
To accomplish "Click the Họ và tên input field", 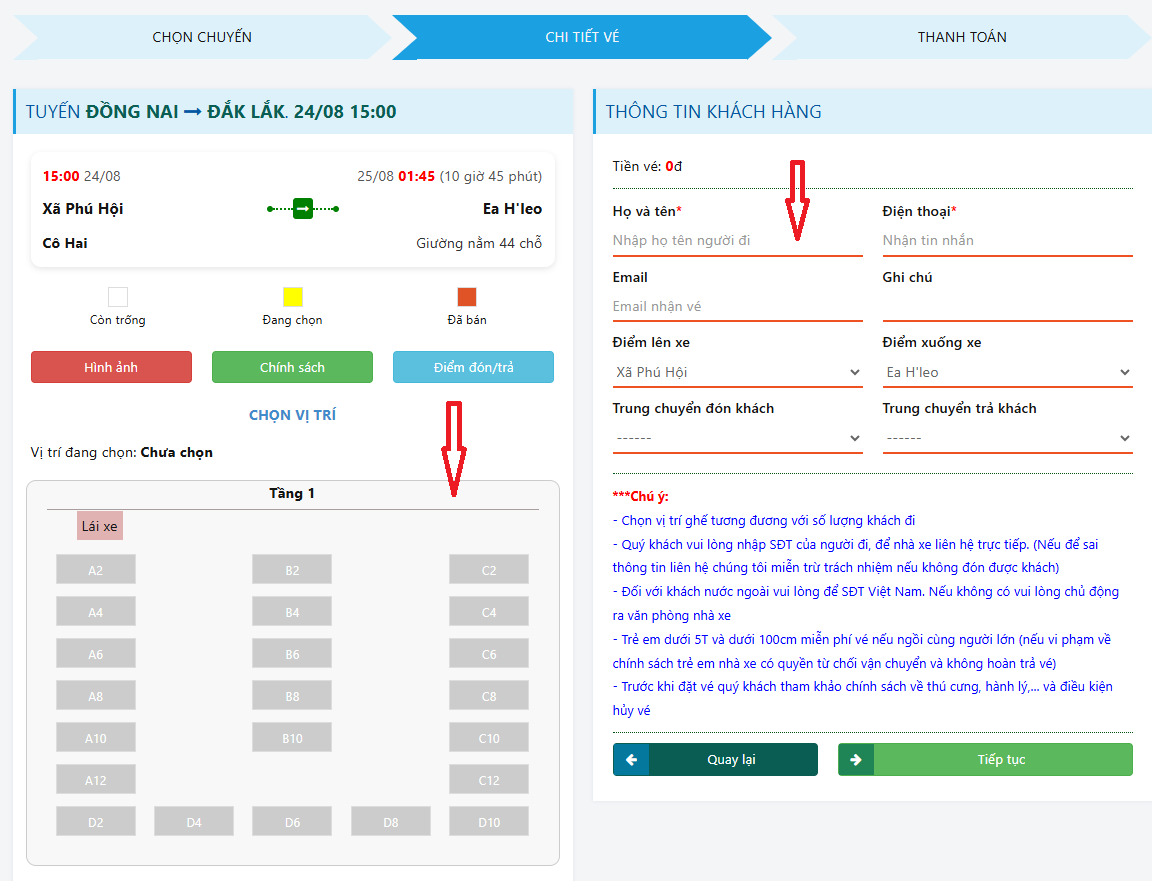I will (737, 240).
